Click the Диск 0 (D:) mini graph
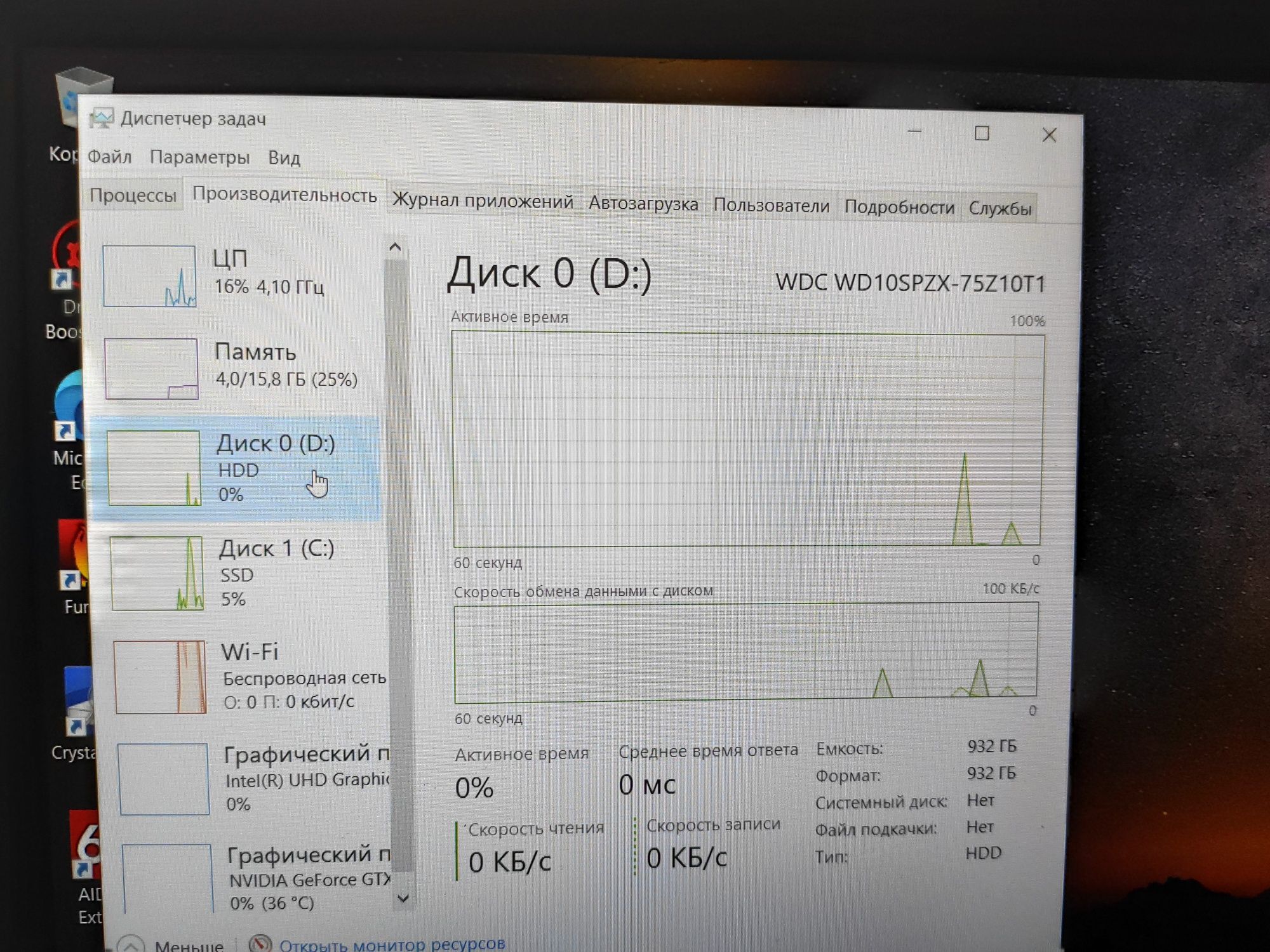 point(154,468)
